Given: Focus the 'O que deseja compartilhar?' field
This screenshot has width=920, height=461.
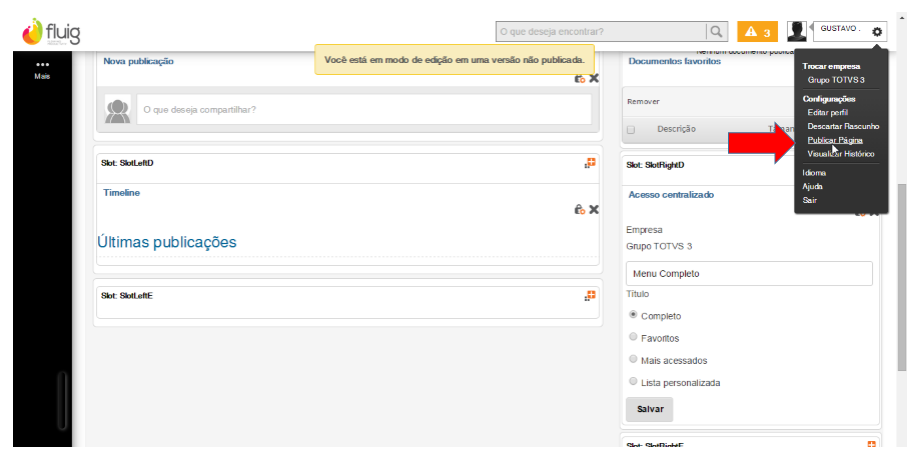Looking at the screenshot, I should pyautogui.click(x=363, y=109).
